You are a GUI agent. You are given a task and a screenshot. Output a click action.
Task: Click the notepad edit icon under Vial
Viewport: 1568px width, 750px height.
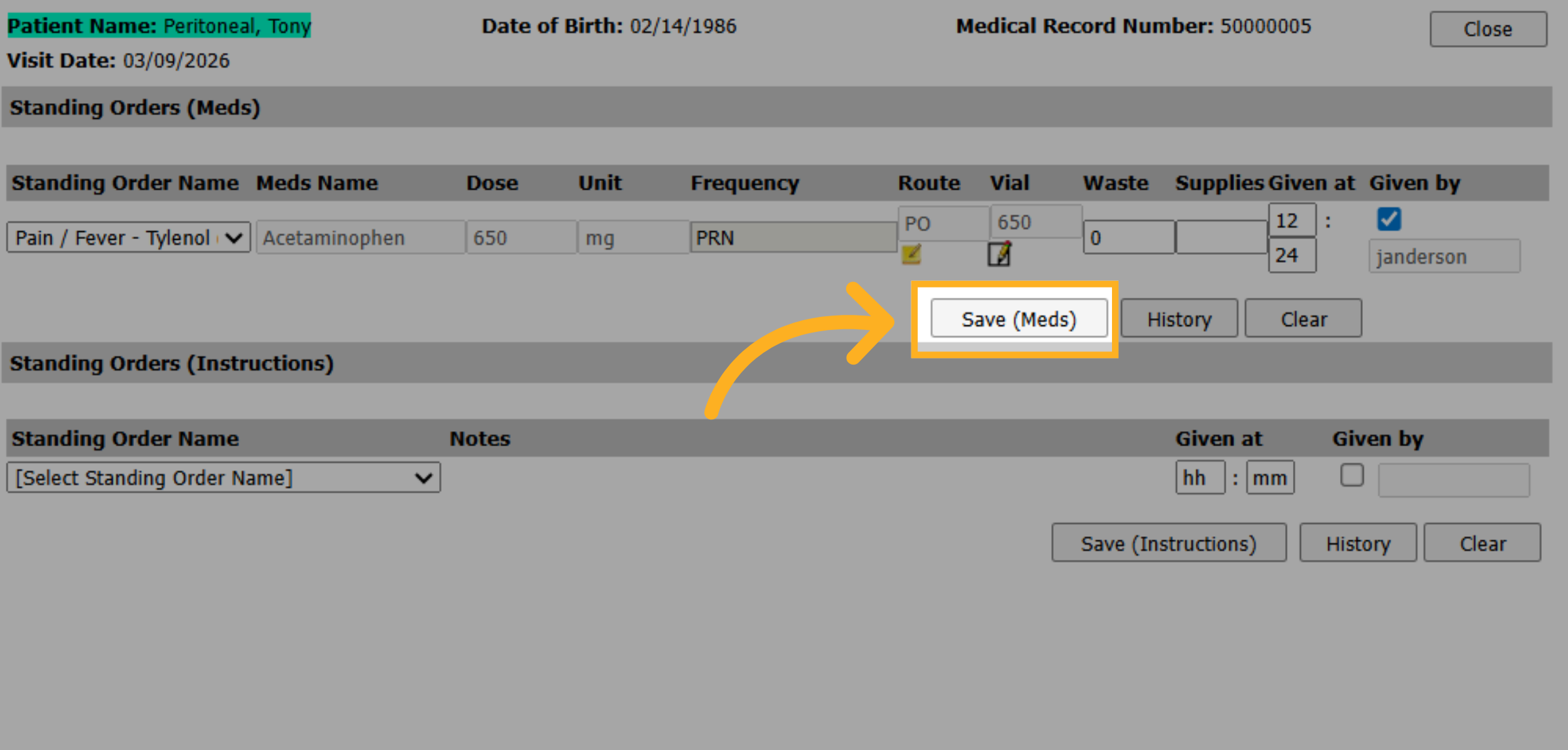coord(1000,254)
